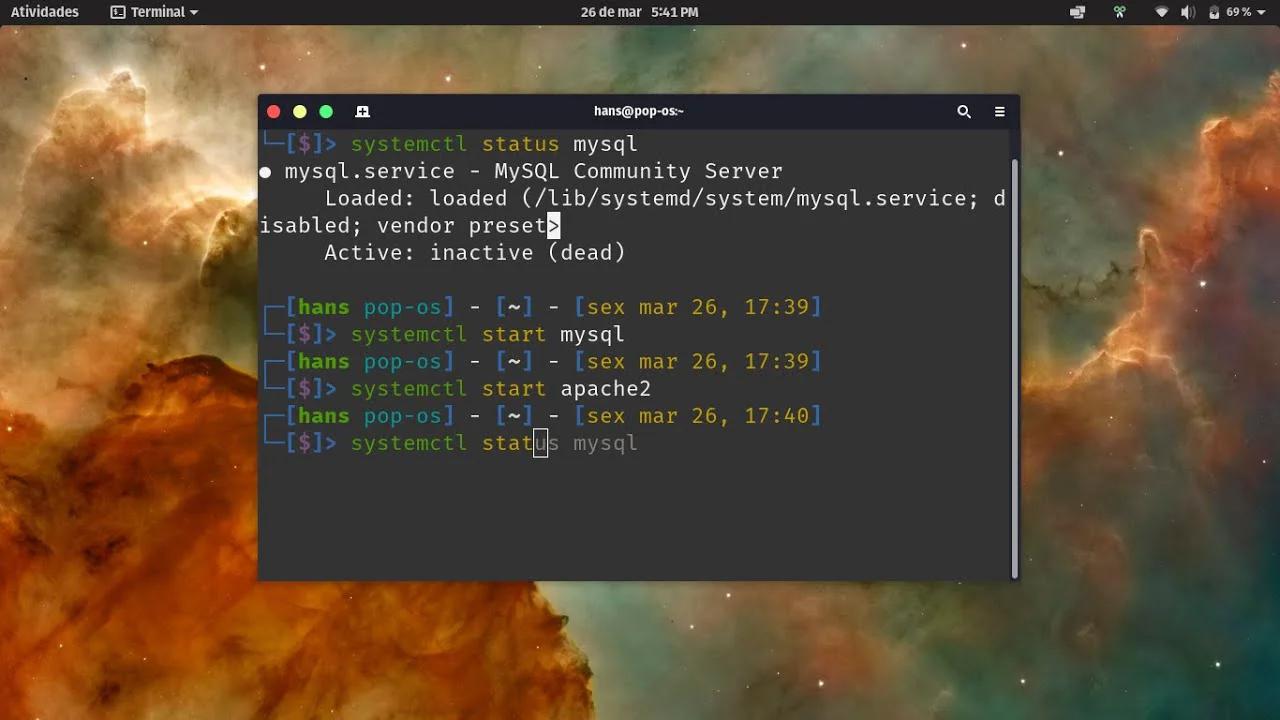Click the display/windows tray icon
The width and height of the screenshot is (1280, 720).
click(x=1077, y=12)
